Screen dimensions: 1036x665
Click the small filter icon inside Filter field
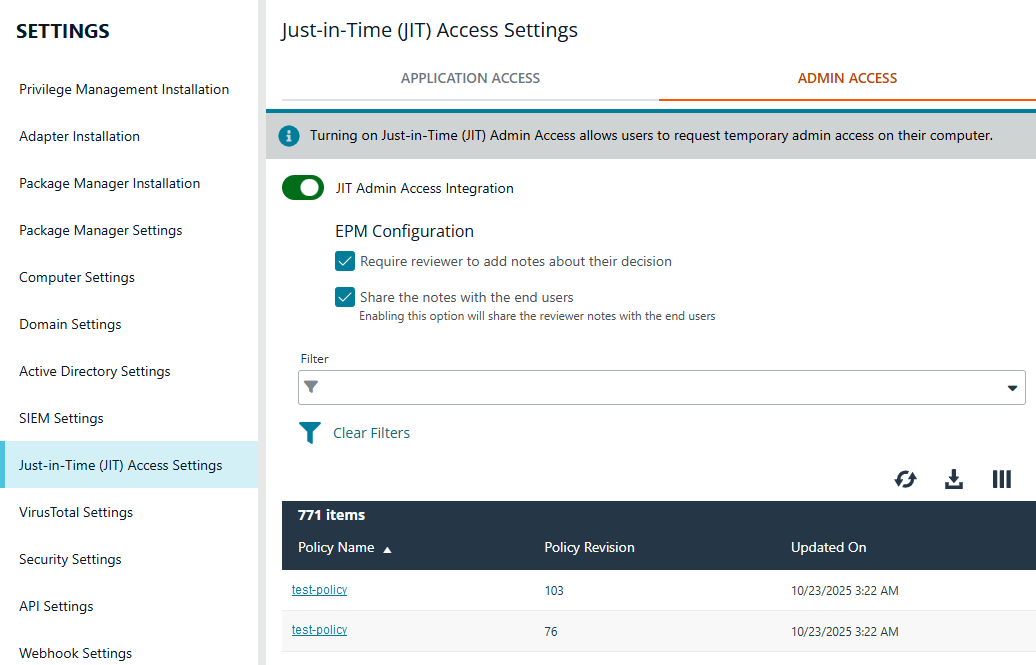coord(311,387)
